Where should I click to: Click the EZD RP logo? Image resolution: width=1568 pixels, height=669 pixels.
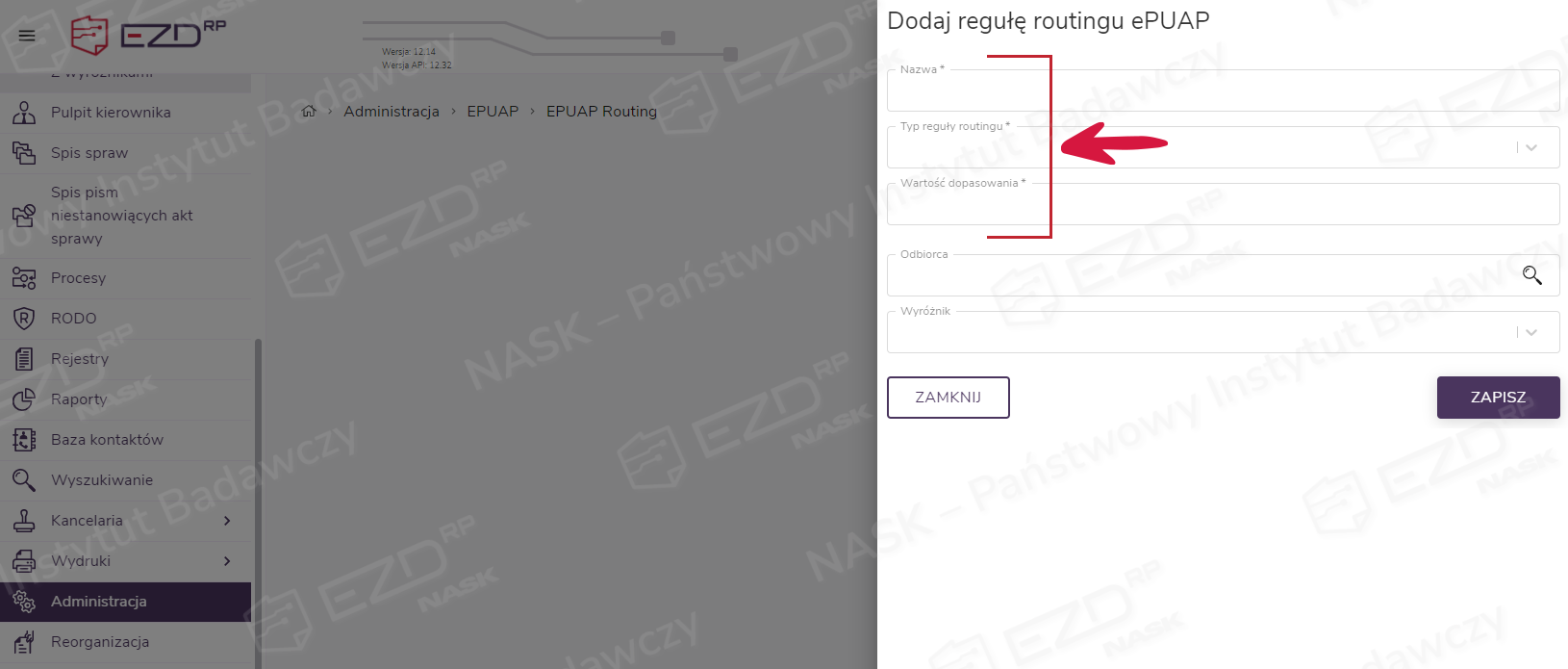[x=148, y=35]
